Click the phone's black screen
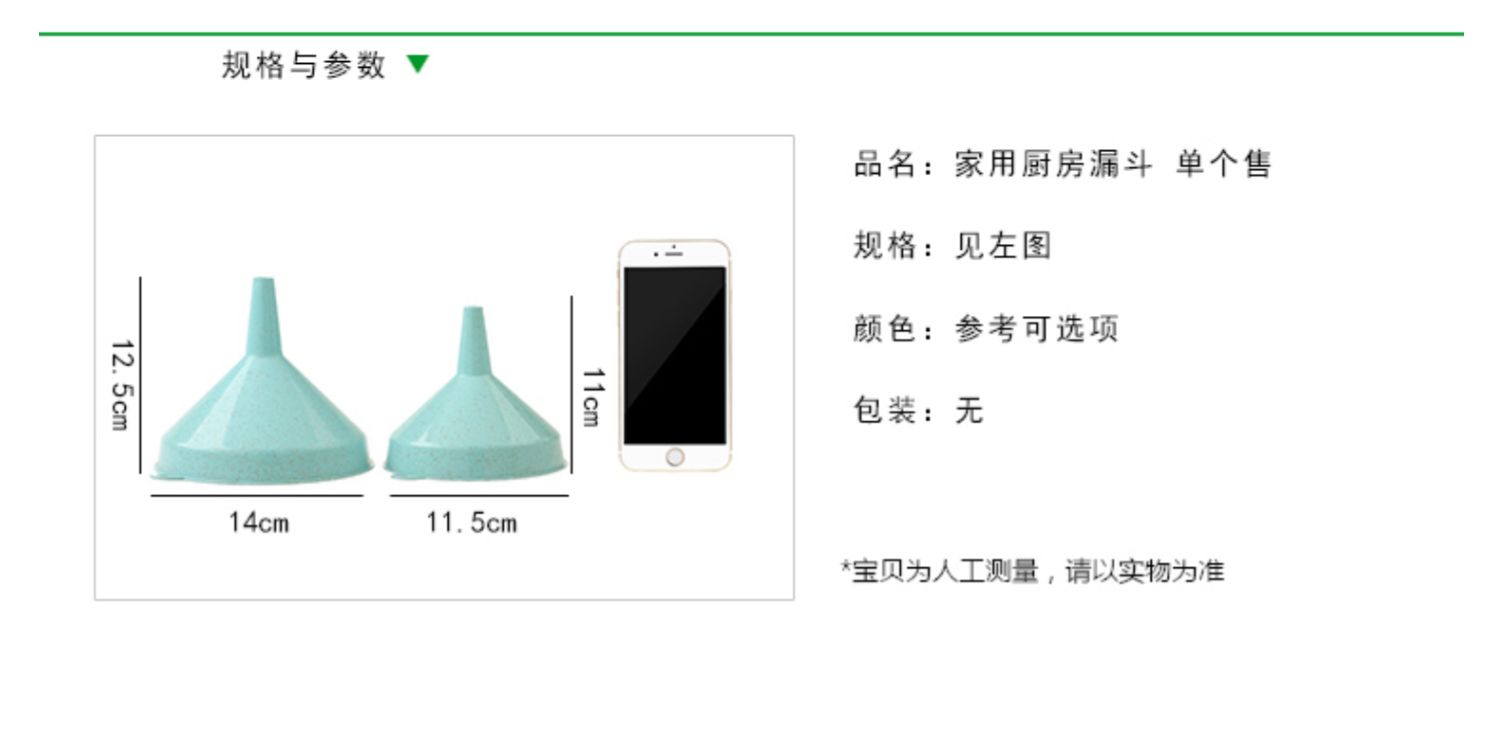The height and width of the screenshot is (750, 1500). pos(675,355)
